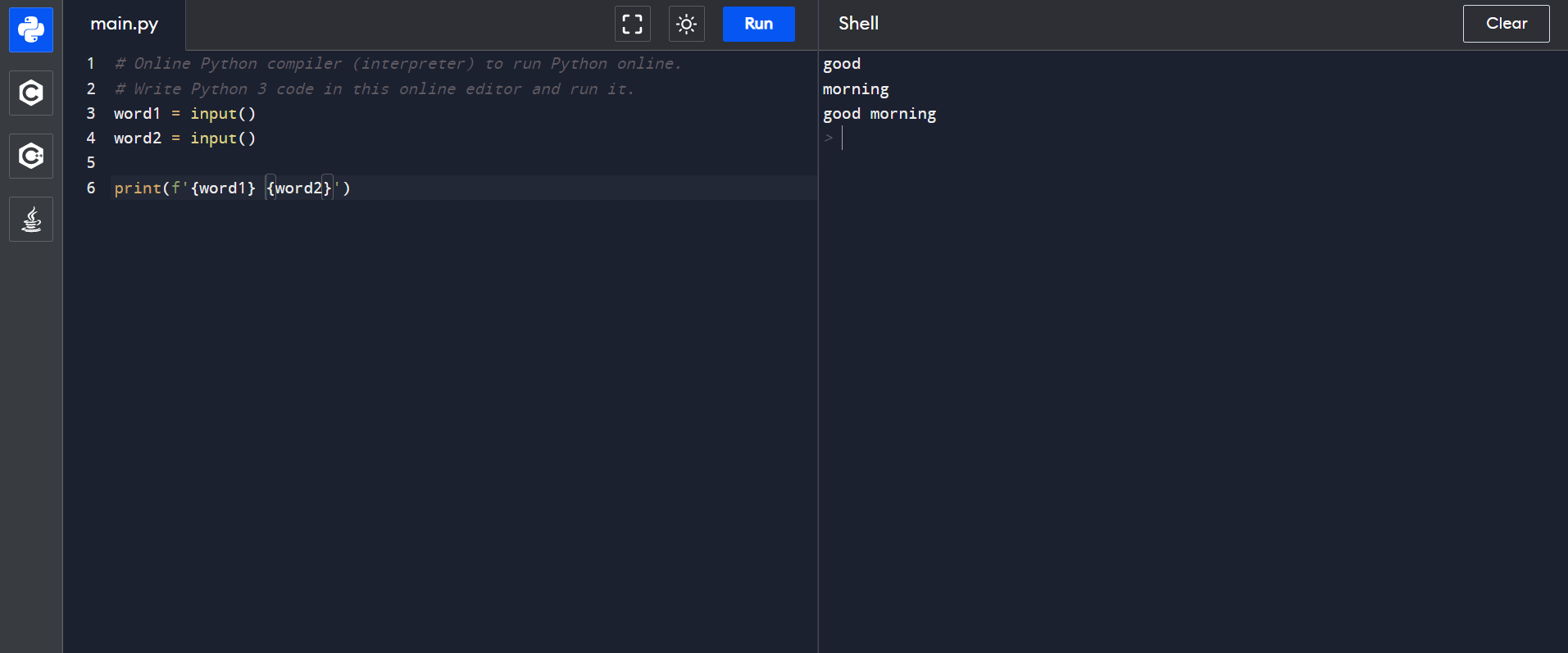This screenshot has height=653, width=1568.
Task: Click the print statement on line 6
Action: pos(232,188)
